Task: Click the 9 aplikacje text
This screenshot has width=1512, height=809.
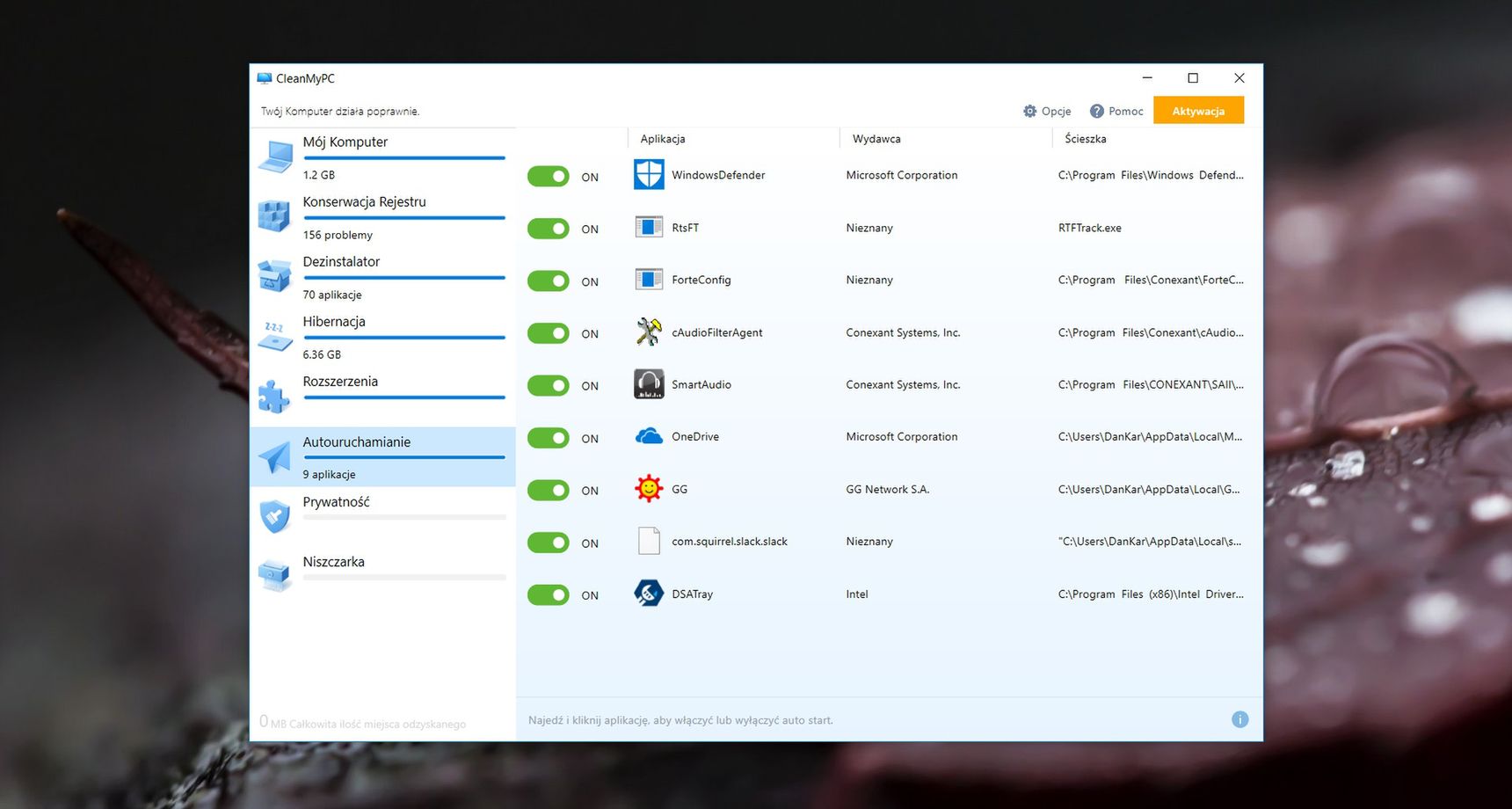Action: point(330,474)
